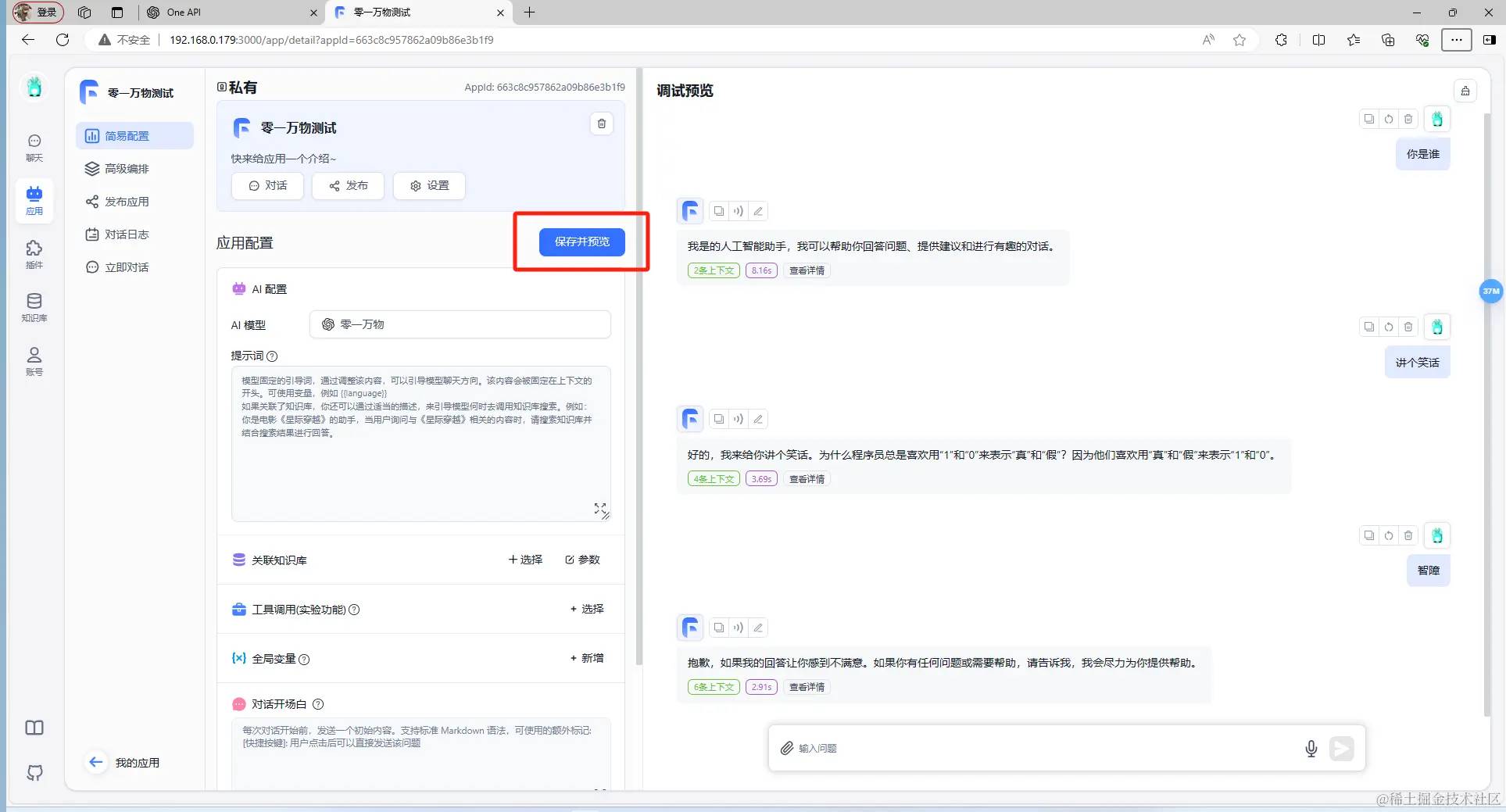The width and height of the screenshot is (1506, 812).
Task: Click the microphone icon in chat input
Action: [x=1311, y=748]
